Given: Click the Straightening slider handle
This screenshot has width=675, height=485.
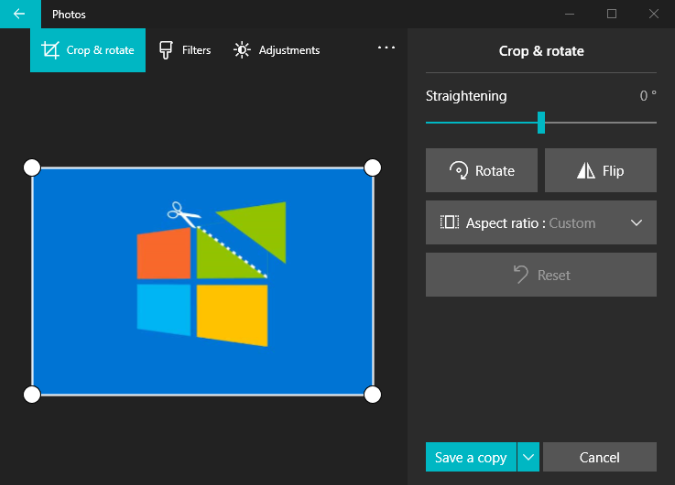Looking at the screenshot, I should point(541,123).
